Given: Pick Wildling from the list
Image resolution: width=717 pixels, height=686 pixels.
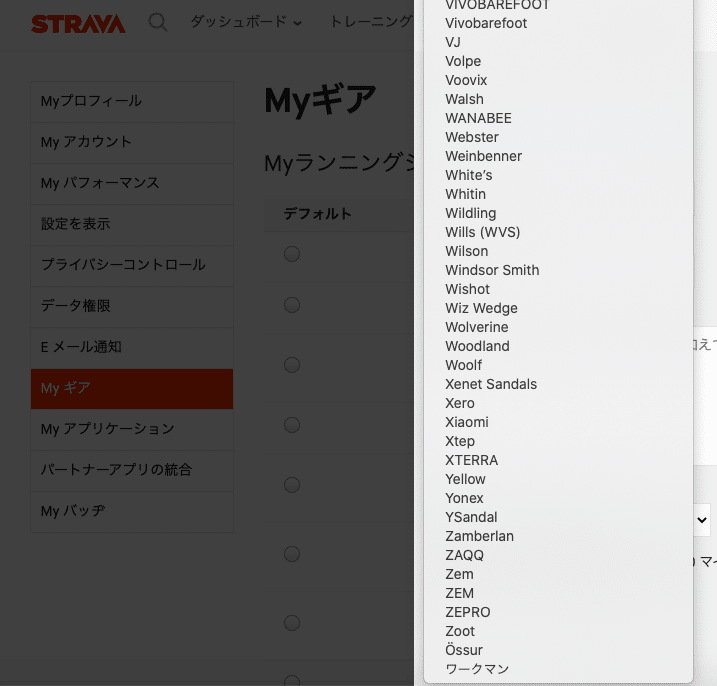Looking at the screenshot, I should [558, 213].
